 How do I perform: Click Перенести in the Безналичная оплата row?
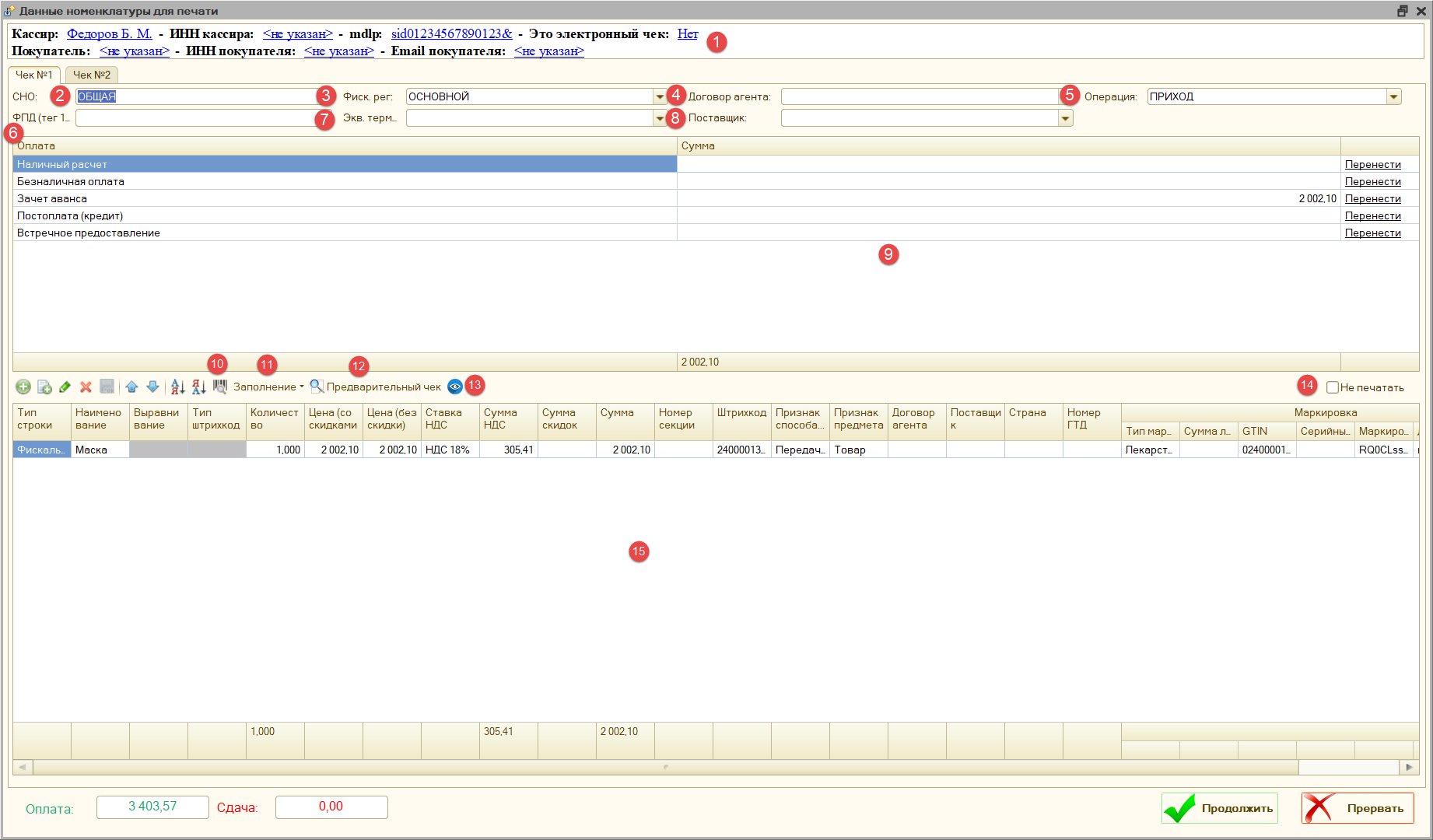tap(1373, 181)
